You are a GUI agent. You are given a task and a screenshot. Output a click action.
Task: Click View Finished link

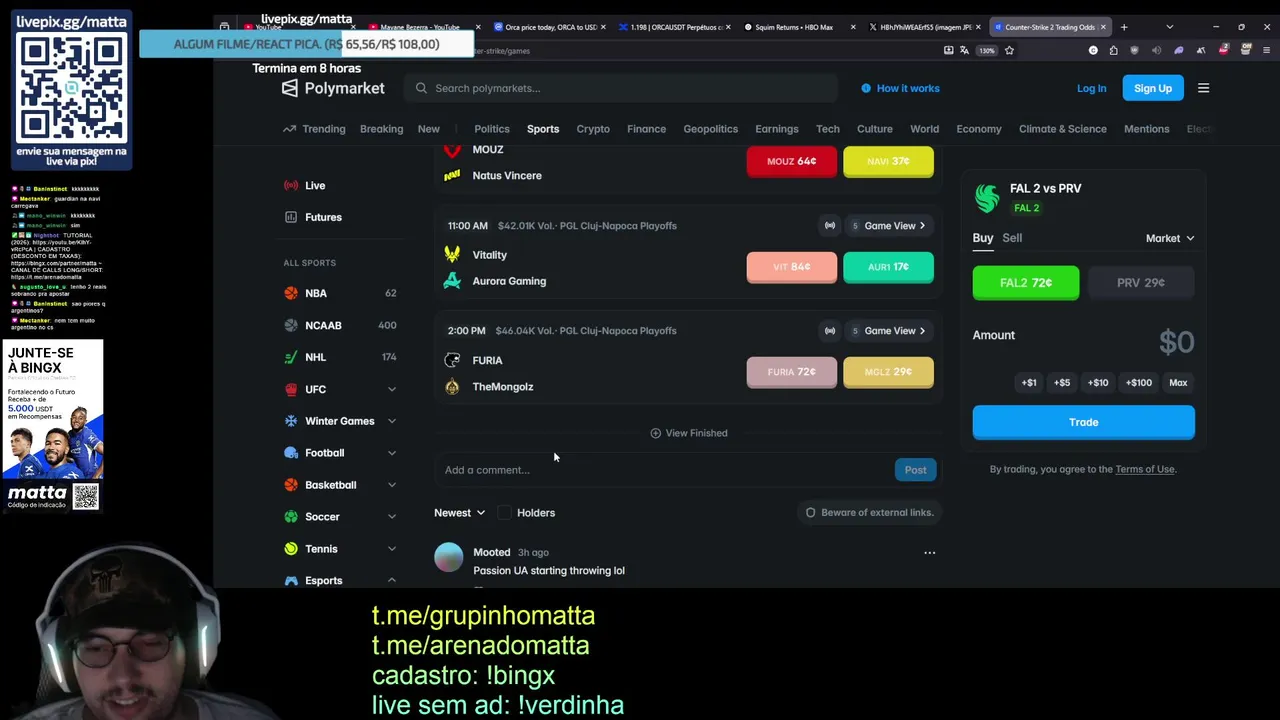click(689, 433)
